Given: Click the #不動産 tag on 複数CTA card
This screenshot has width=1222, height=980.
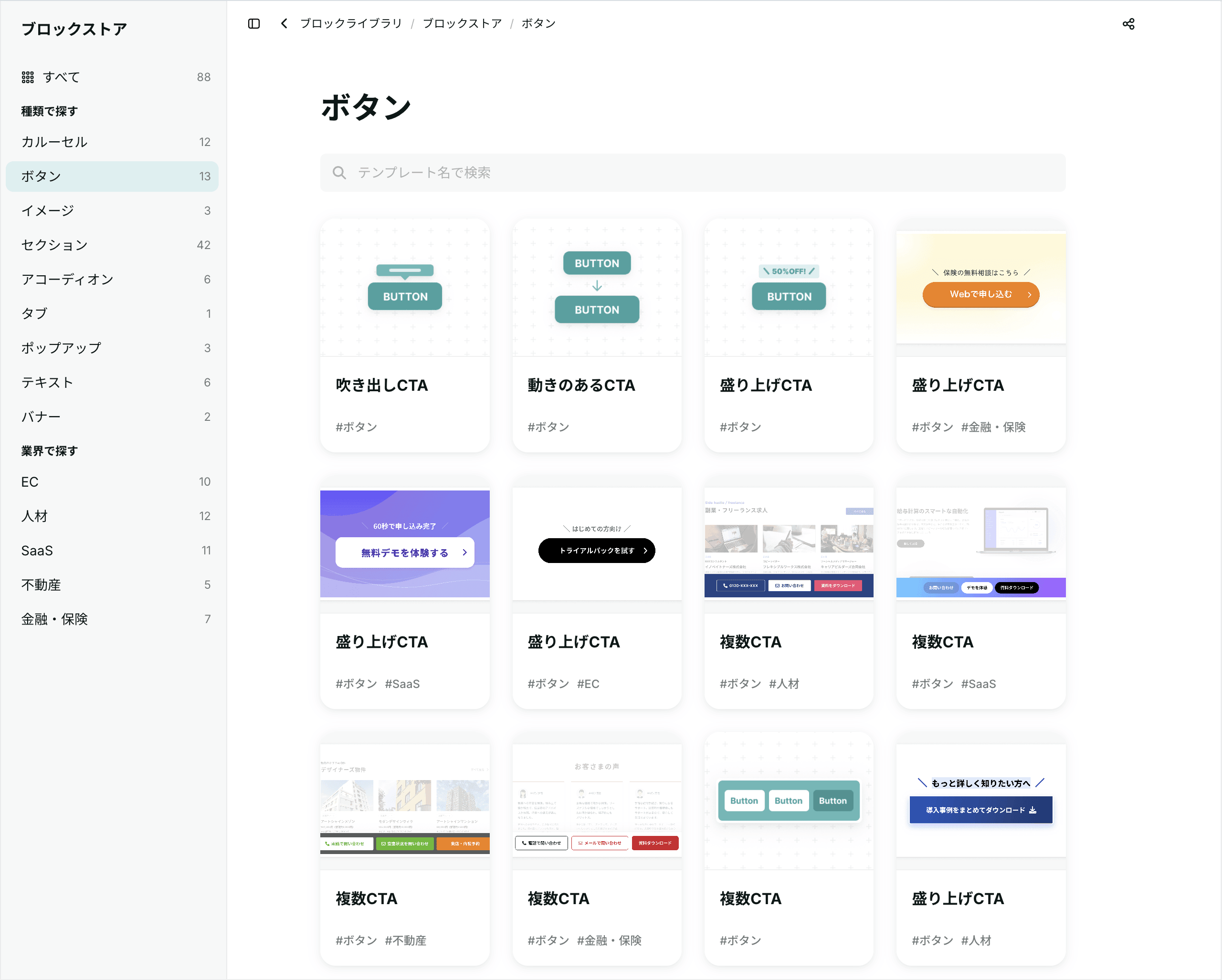Looking at the screenshot, I should coord(405,940).
